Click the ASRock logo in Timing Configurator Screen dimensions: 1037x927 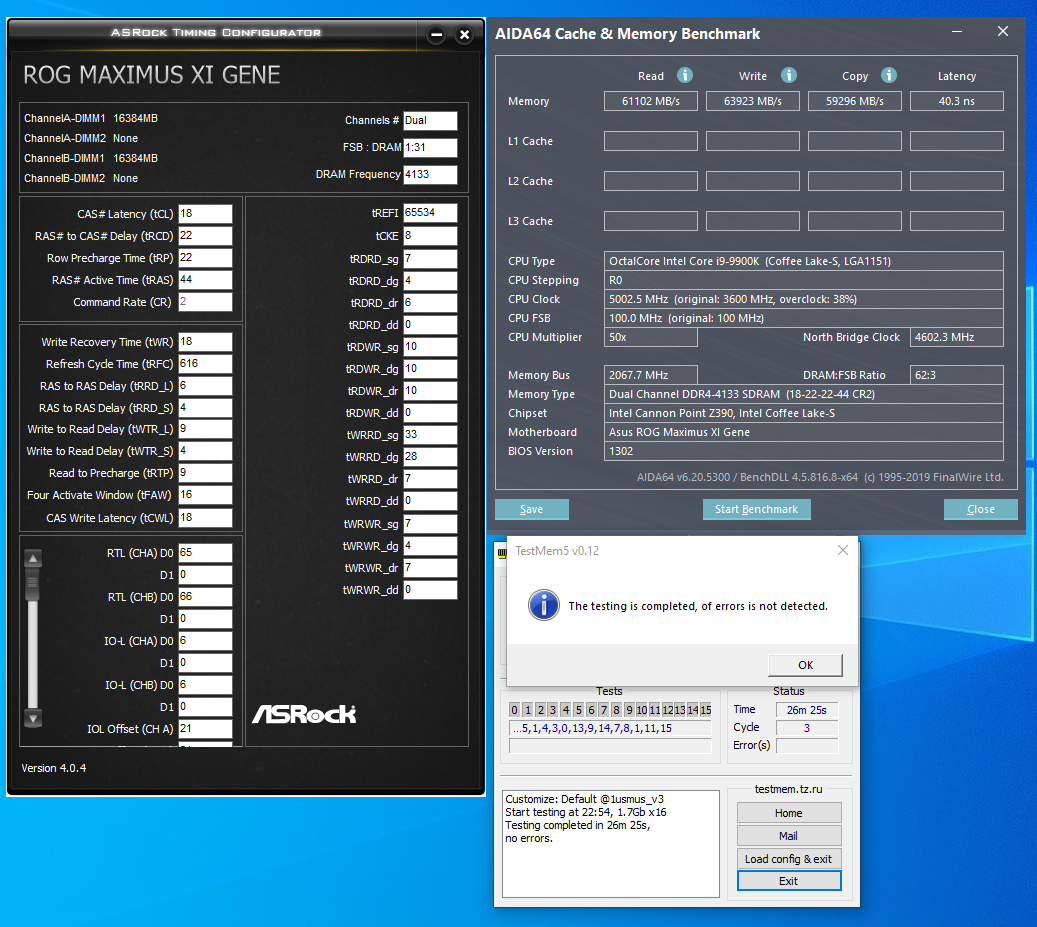pos(304,714)
